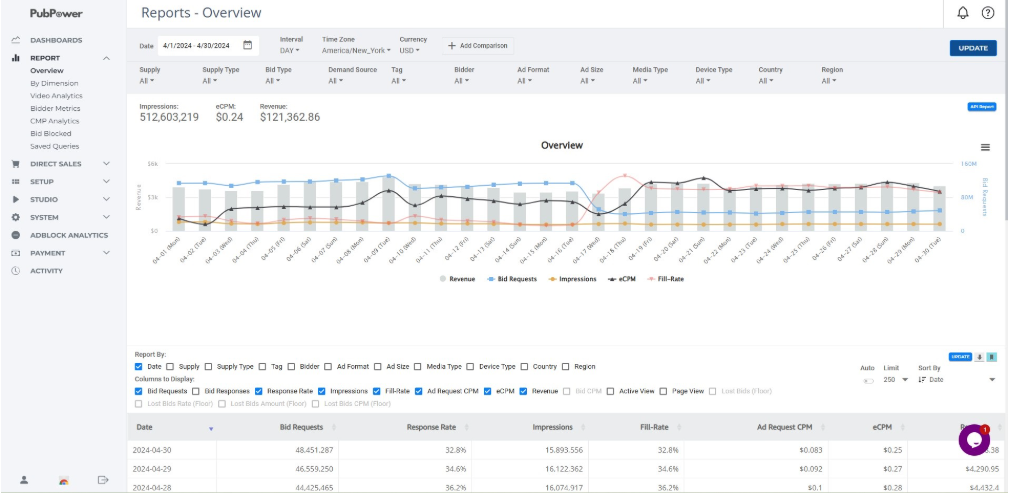The image size is (1009, 493).
Task: Click the Add Comparison button
Action: (477, 46)
